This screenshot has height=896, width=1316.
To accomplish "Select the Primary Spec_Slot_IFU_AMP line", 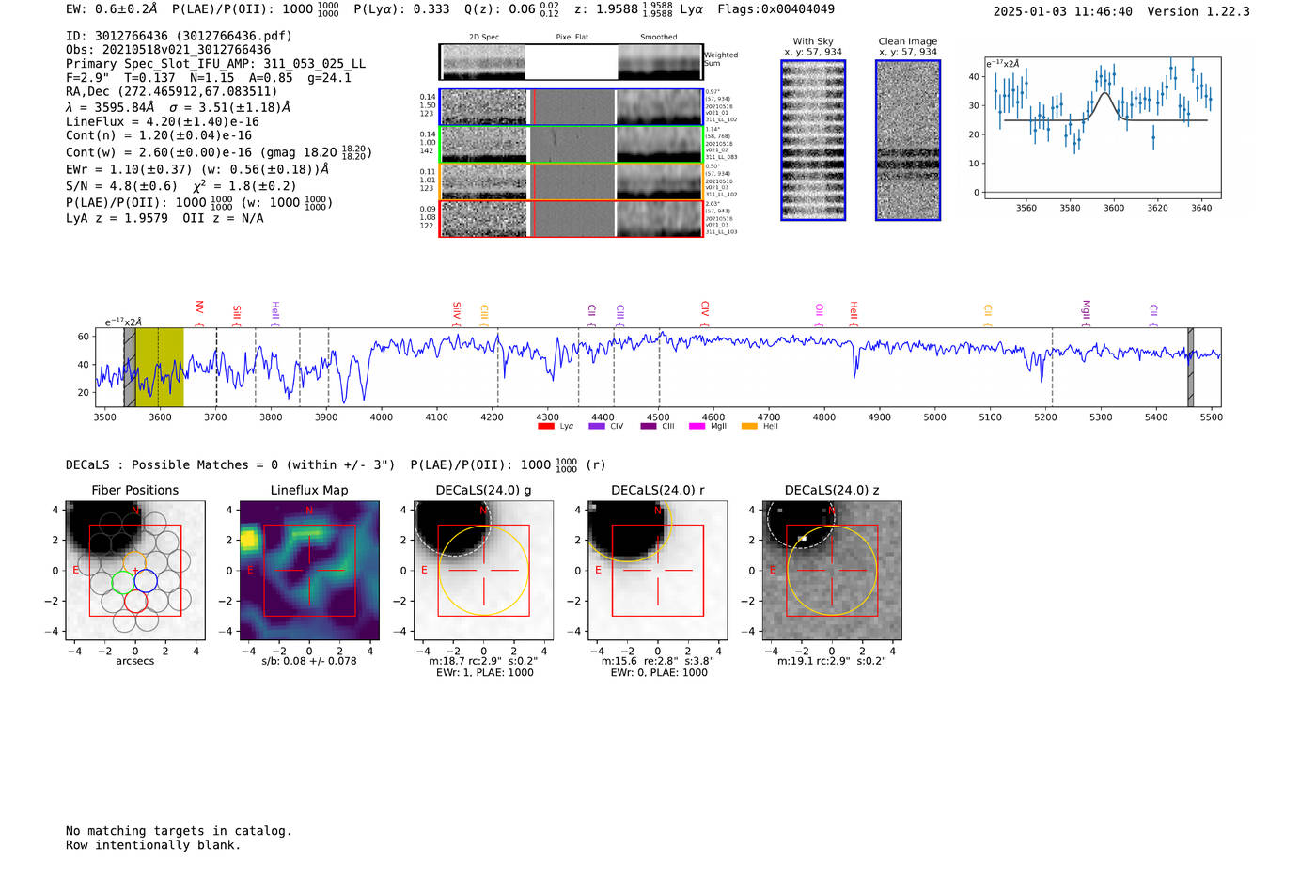I will pyautogui.click(x=216, y=64).
